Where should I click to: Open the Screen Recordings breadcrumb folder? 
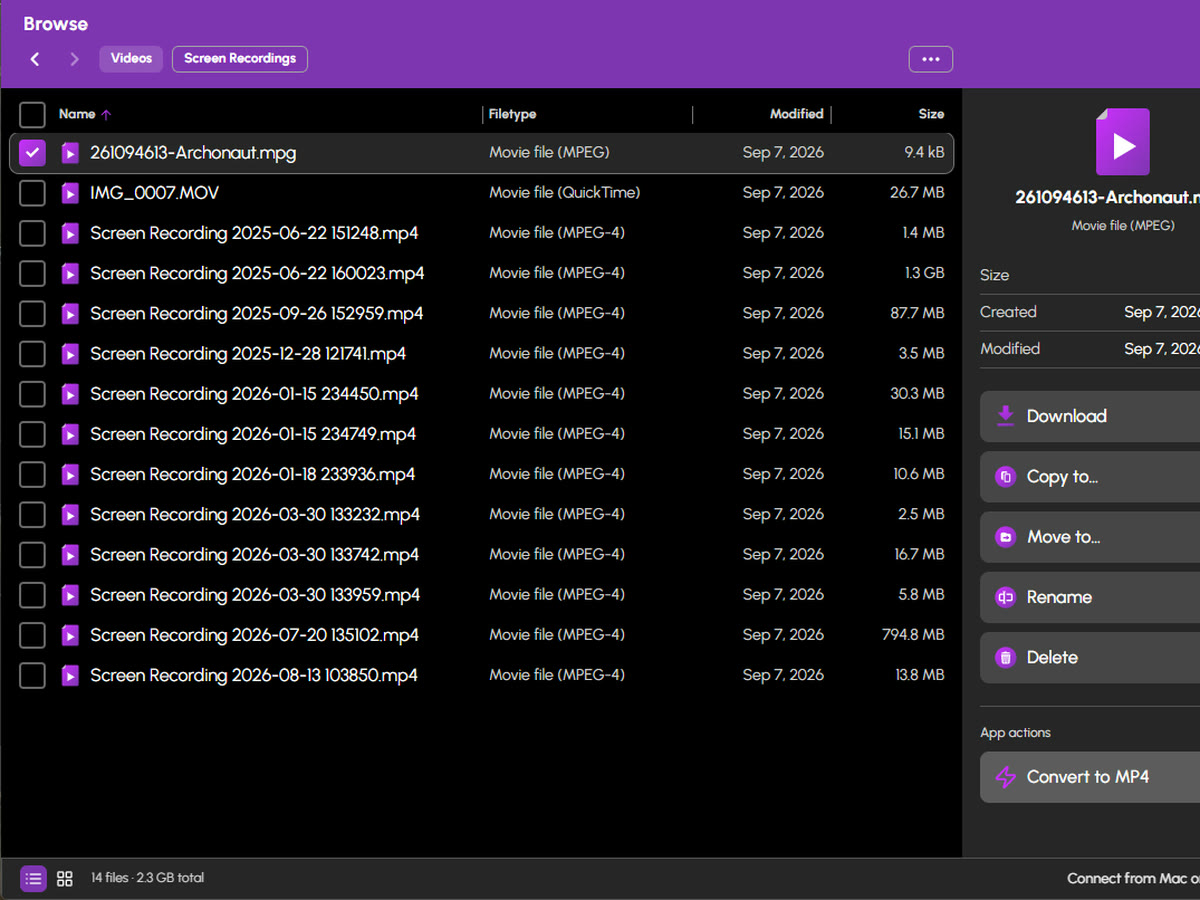coord(240,59)
